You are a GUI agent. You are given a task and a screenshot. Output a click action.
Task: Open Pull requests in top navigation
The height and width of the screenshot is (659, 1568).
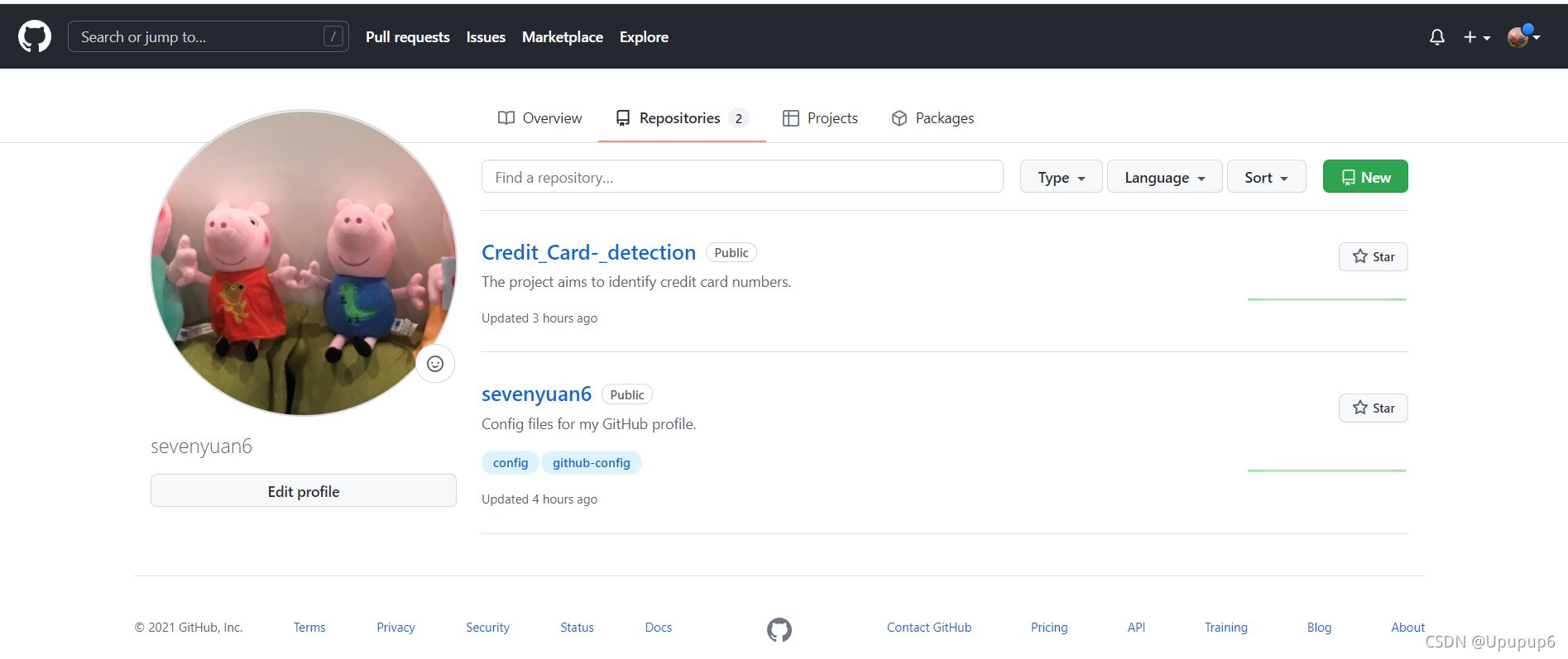tap(407, 37)
